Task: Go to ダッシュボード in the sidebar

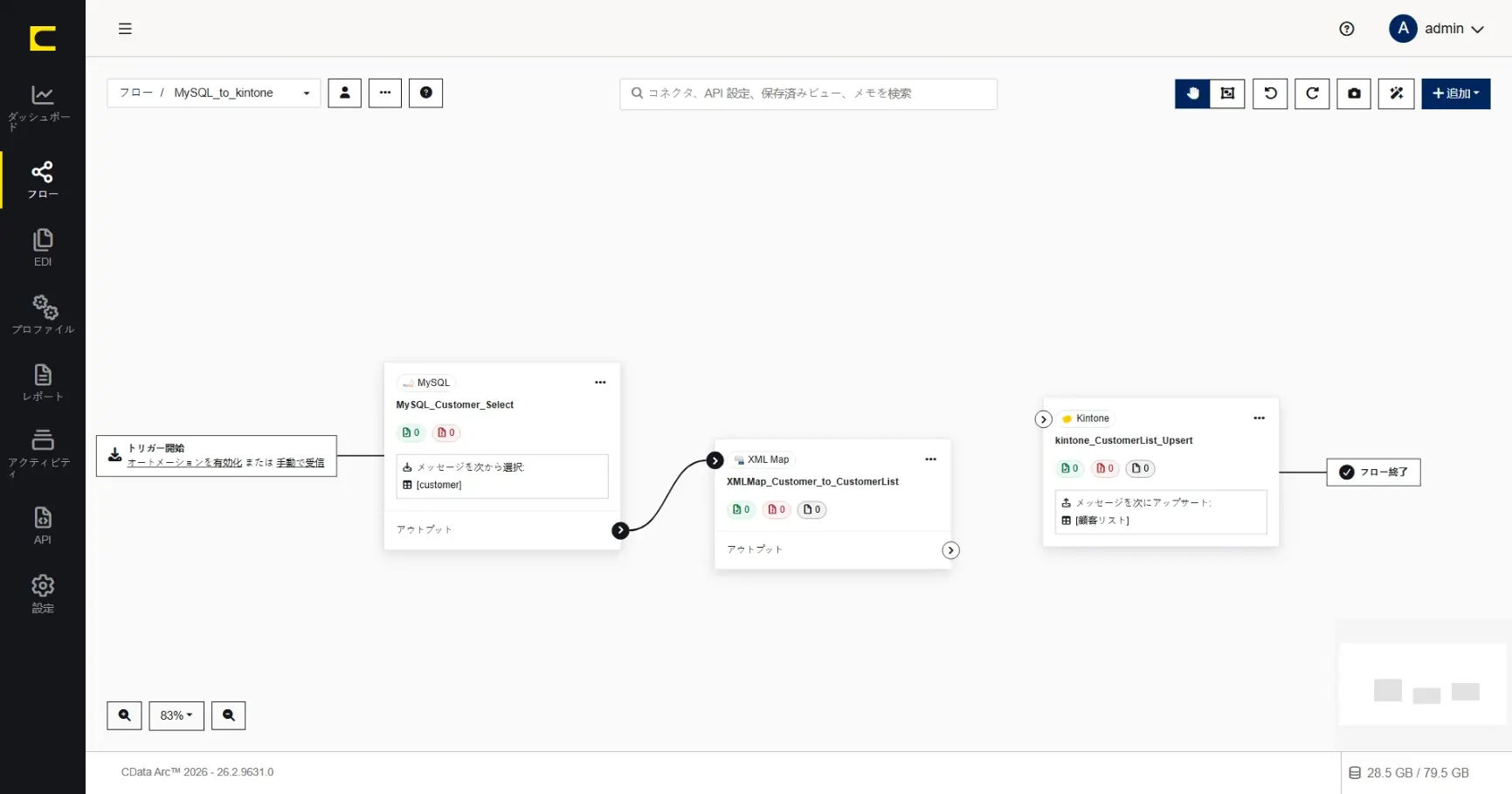Action: click(42, 107)
